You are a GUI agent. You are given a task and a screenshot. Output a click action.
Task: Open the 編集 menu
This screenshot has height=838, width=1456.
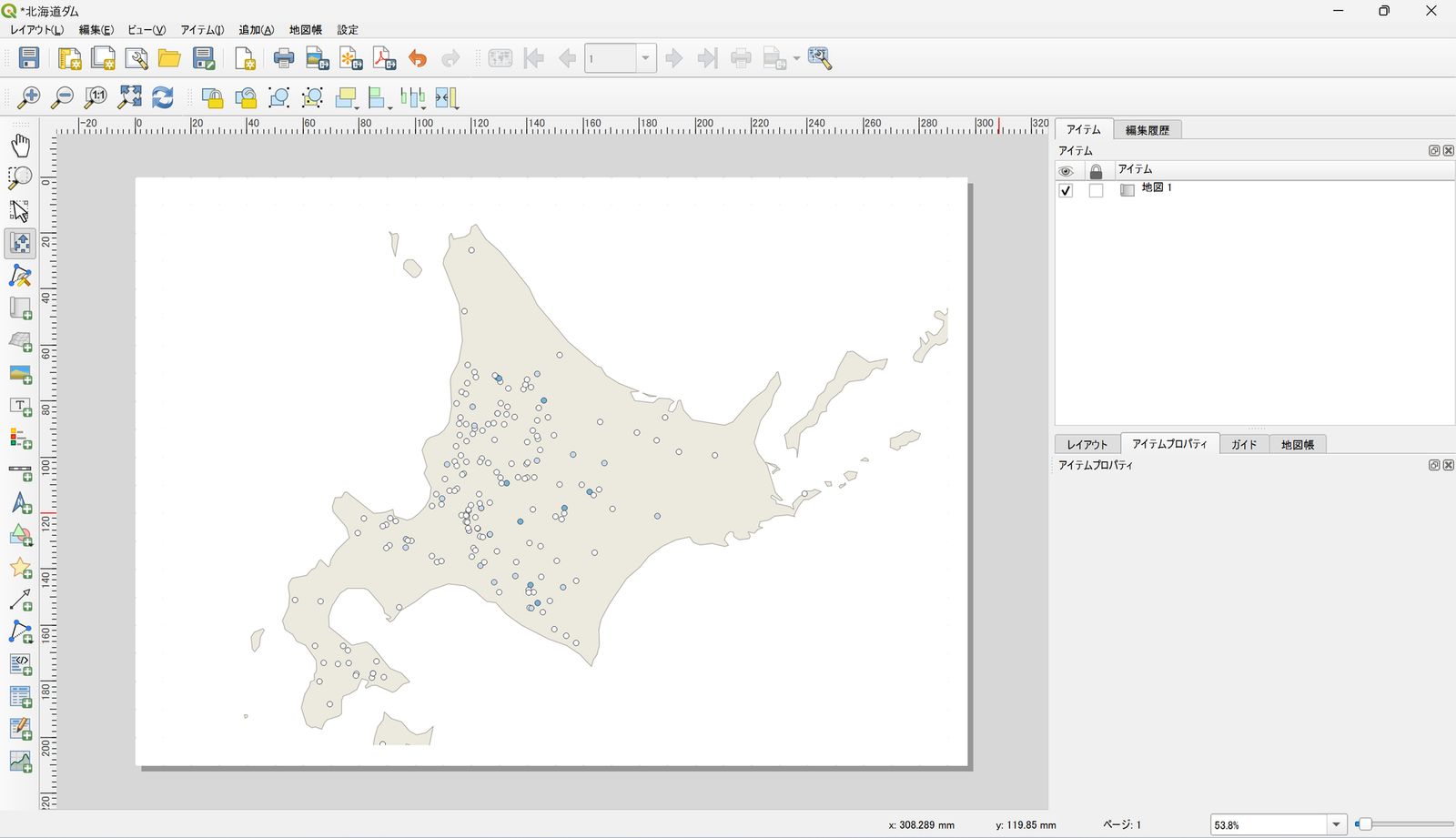[96, 30]
